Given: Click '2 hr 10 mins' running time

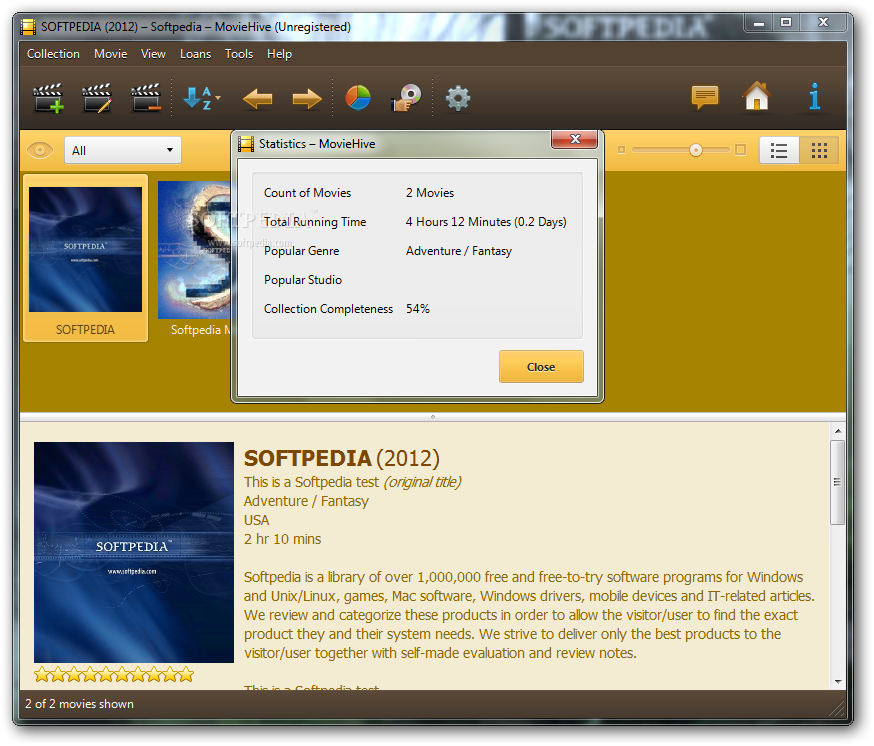Looking at the screenshot, I should (283, 539).
